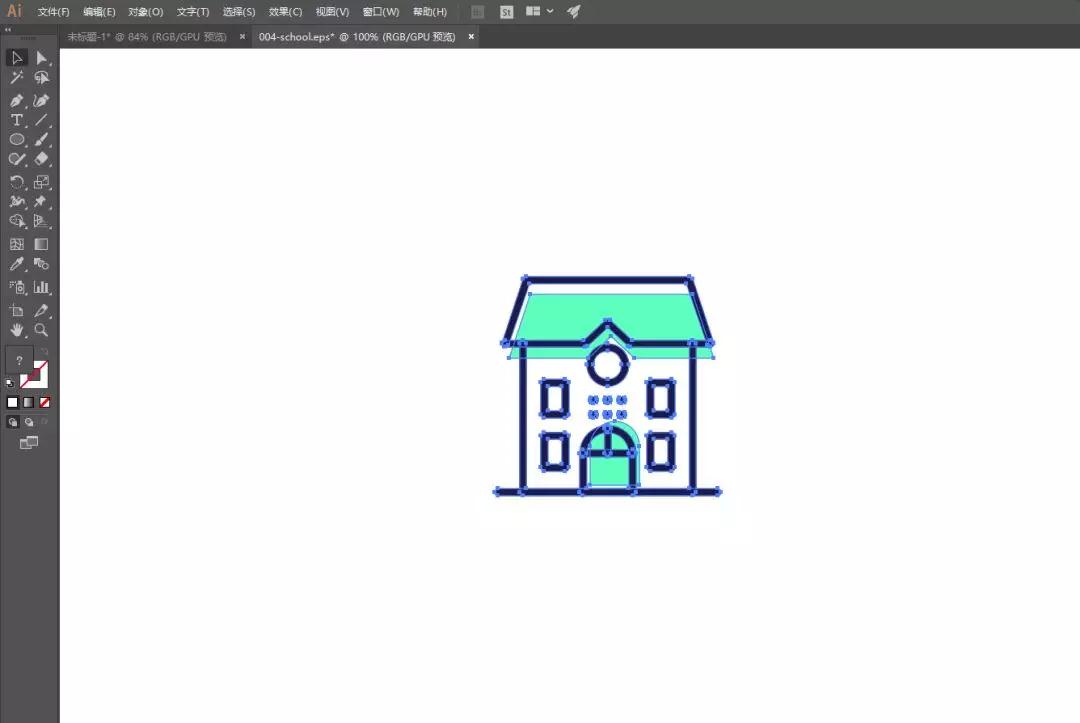Enable Draw Behind mode

pos(29,422)
